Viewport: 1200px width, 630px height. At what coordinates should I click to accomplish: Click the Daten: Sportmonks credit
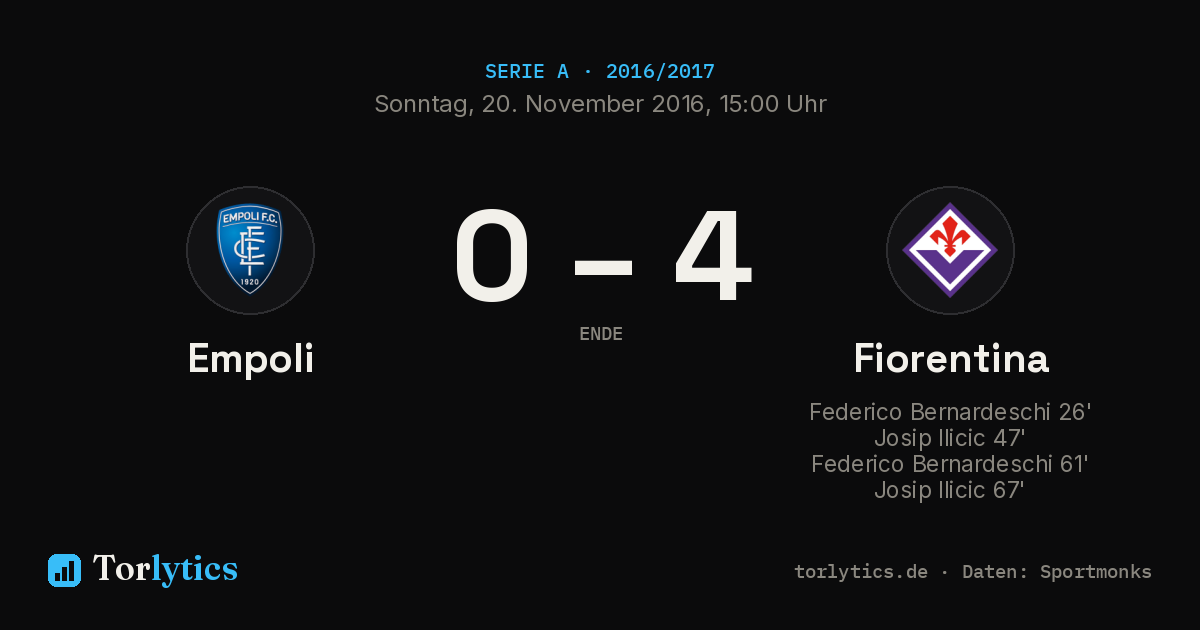point(1057,572)
